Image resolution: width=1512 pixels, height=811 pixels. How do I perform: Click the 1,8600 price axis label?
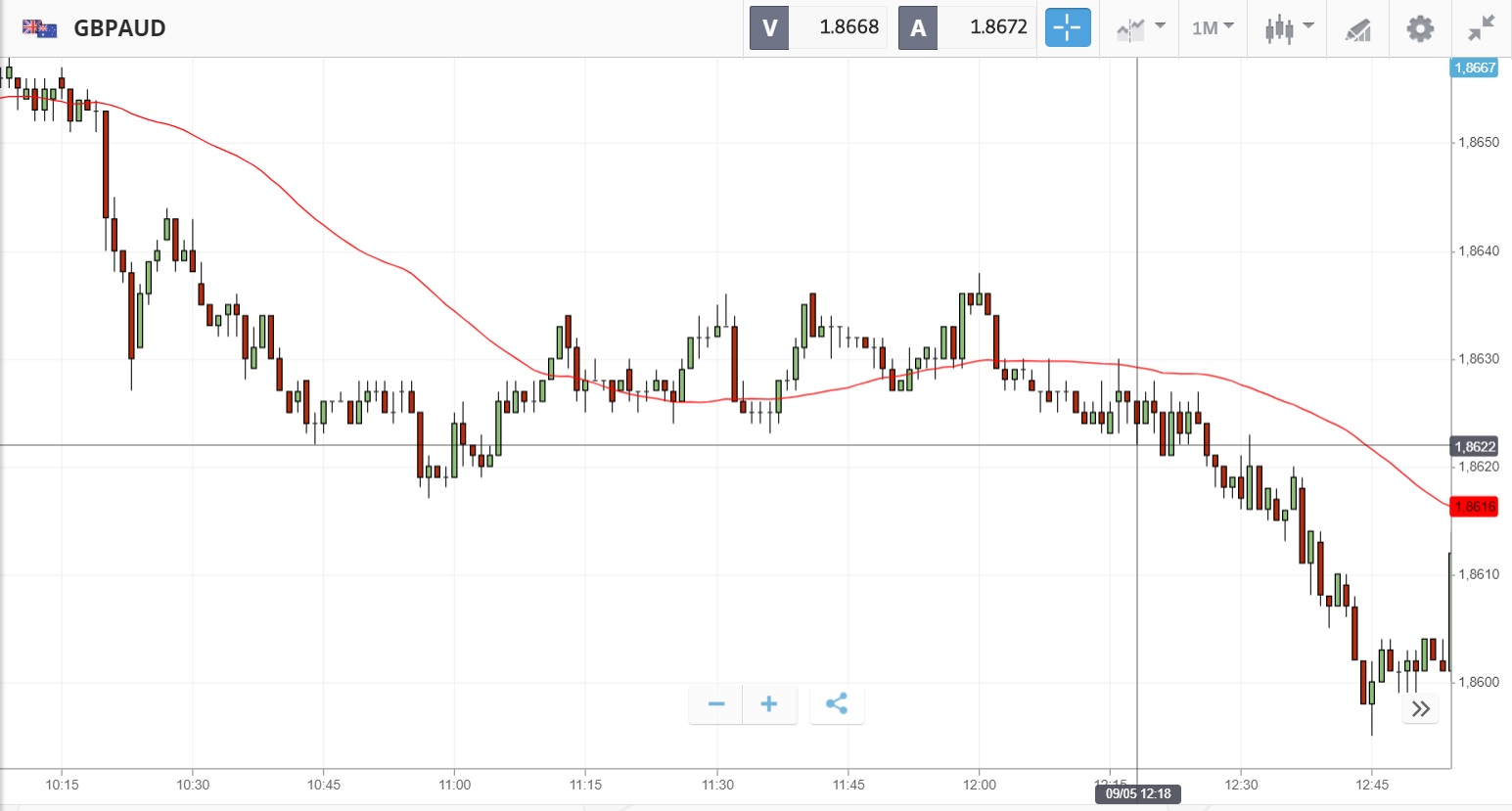point(1478,682)
